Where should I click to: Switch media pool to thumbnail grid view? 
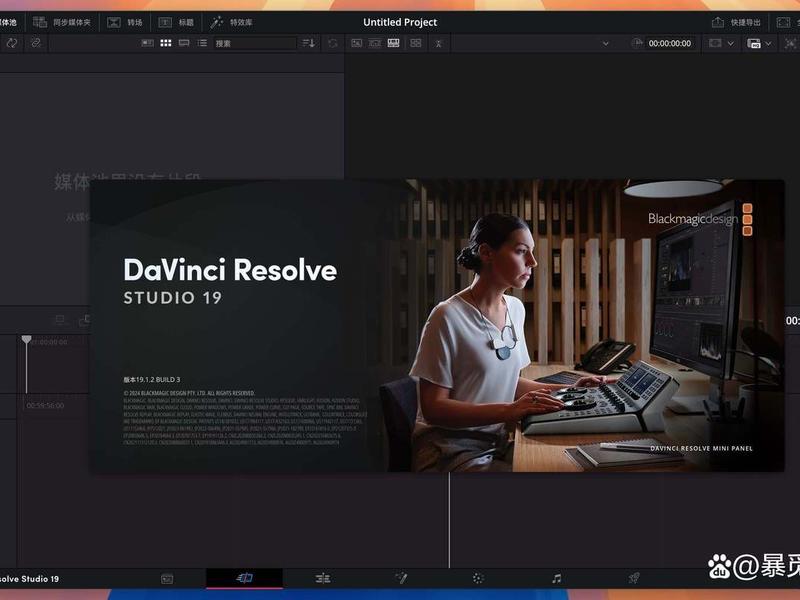click(x=166, y=43)
